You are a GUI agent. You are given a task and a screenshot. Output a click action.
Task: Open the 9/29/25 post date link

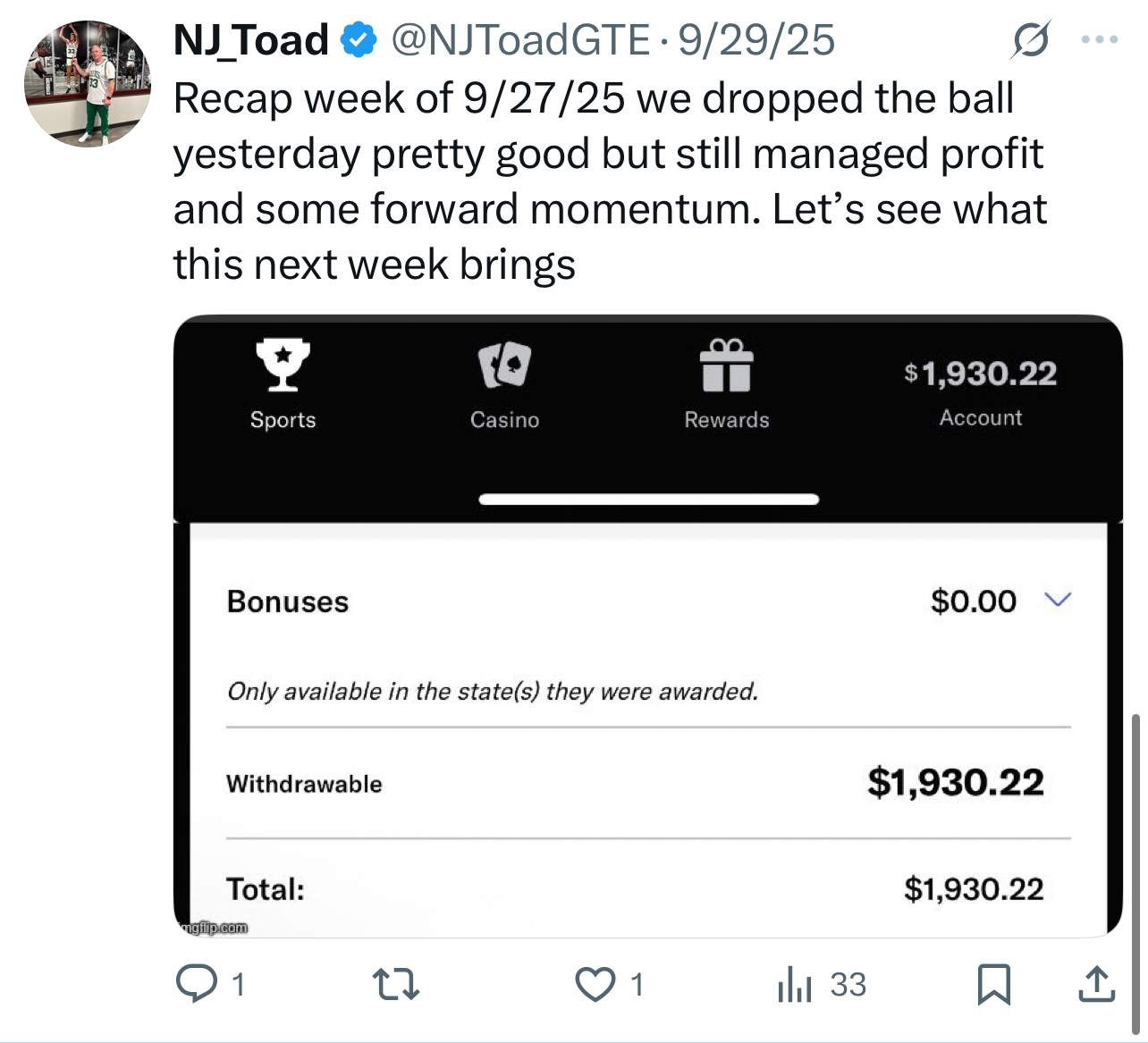pos(756,40)
